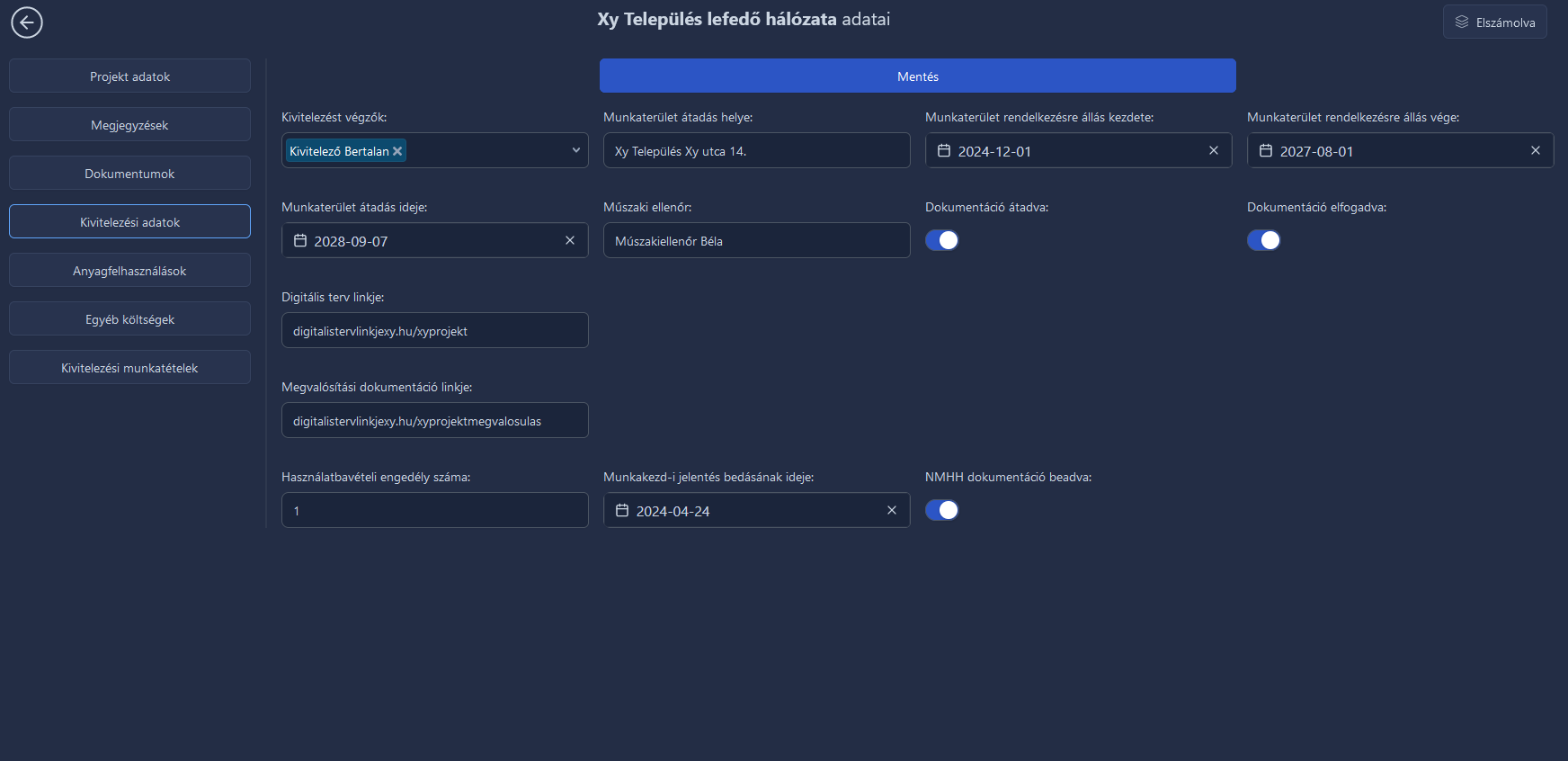Click the 2024-12-01 date text
Viewport: 1568px width, 761px height.
(x=994, y=152)
